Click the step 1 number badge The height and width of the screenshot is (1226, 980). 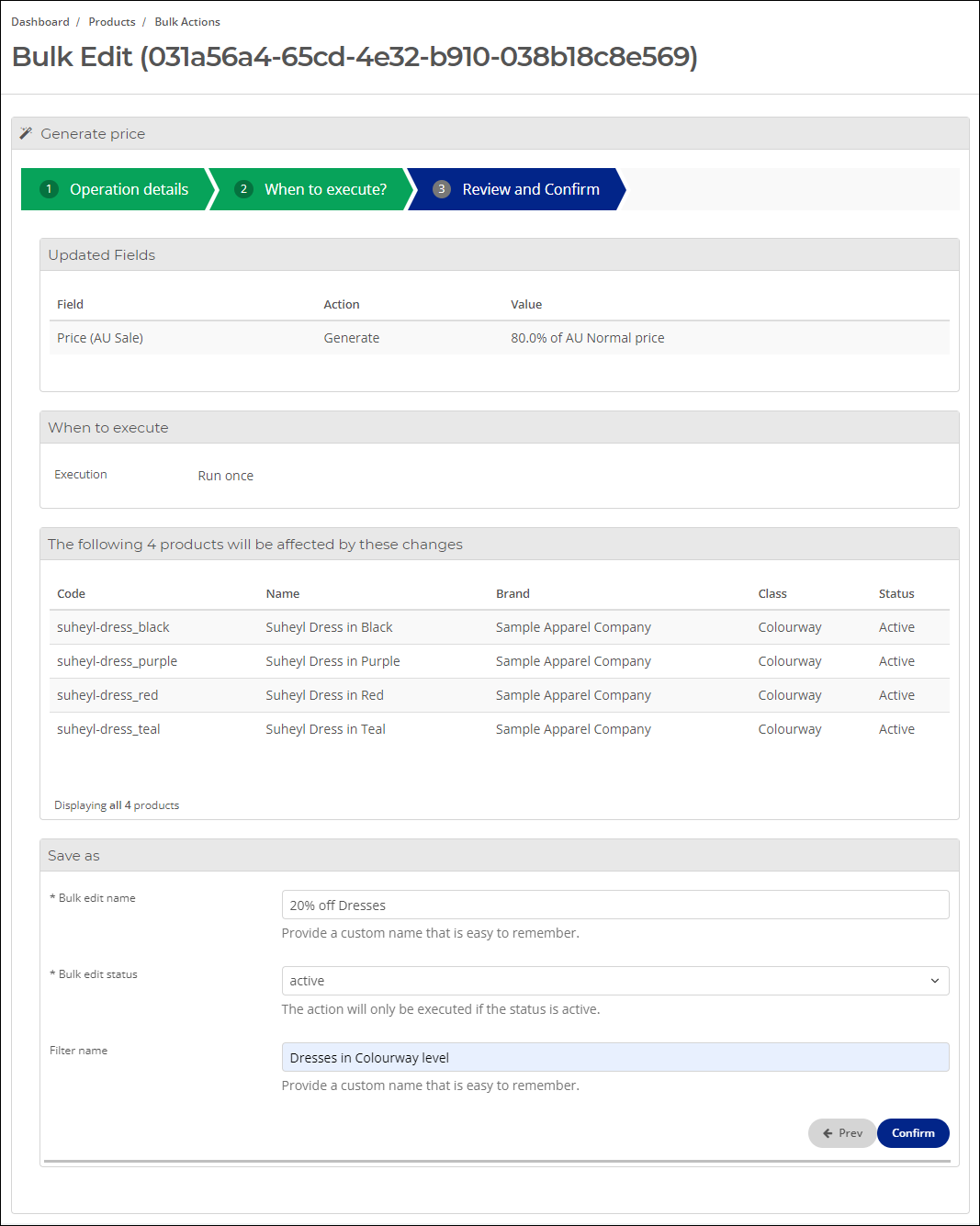tap(49, 189)
